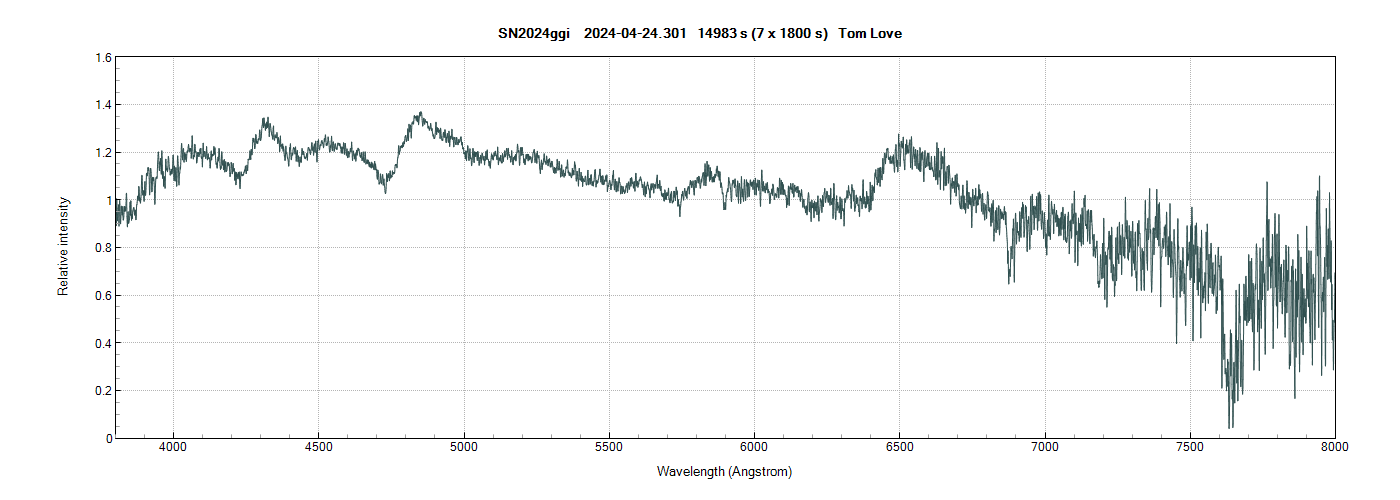Click the broad emission peak near 6500 Angstrom
This screenshot has height=500, width=1400.
click(900, 138)
